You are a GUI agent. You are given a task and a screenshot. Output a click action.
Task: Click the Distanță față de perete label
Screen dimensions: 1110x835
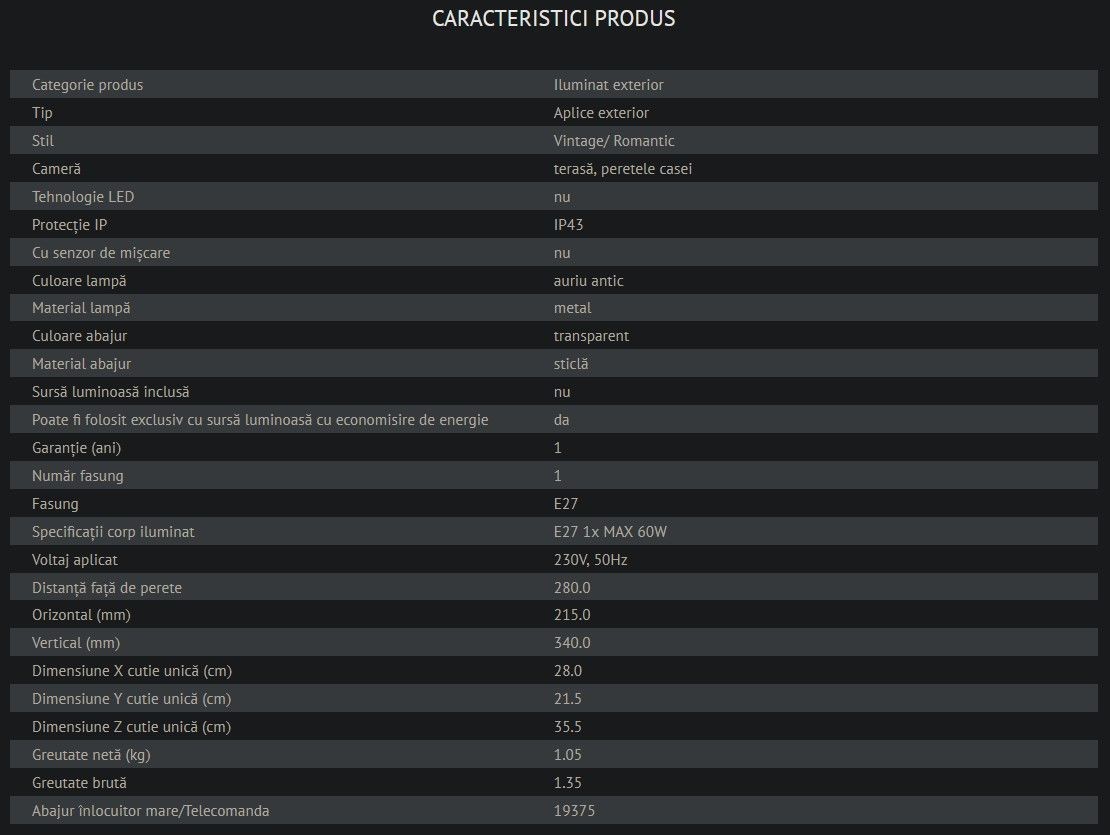tap(107, 588)
